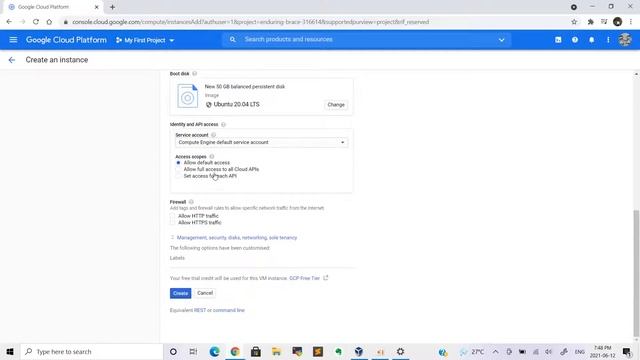Open the browser extensions puzzle icon
Screen dimensions: 640x360
[590, 22]
